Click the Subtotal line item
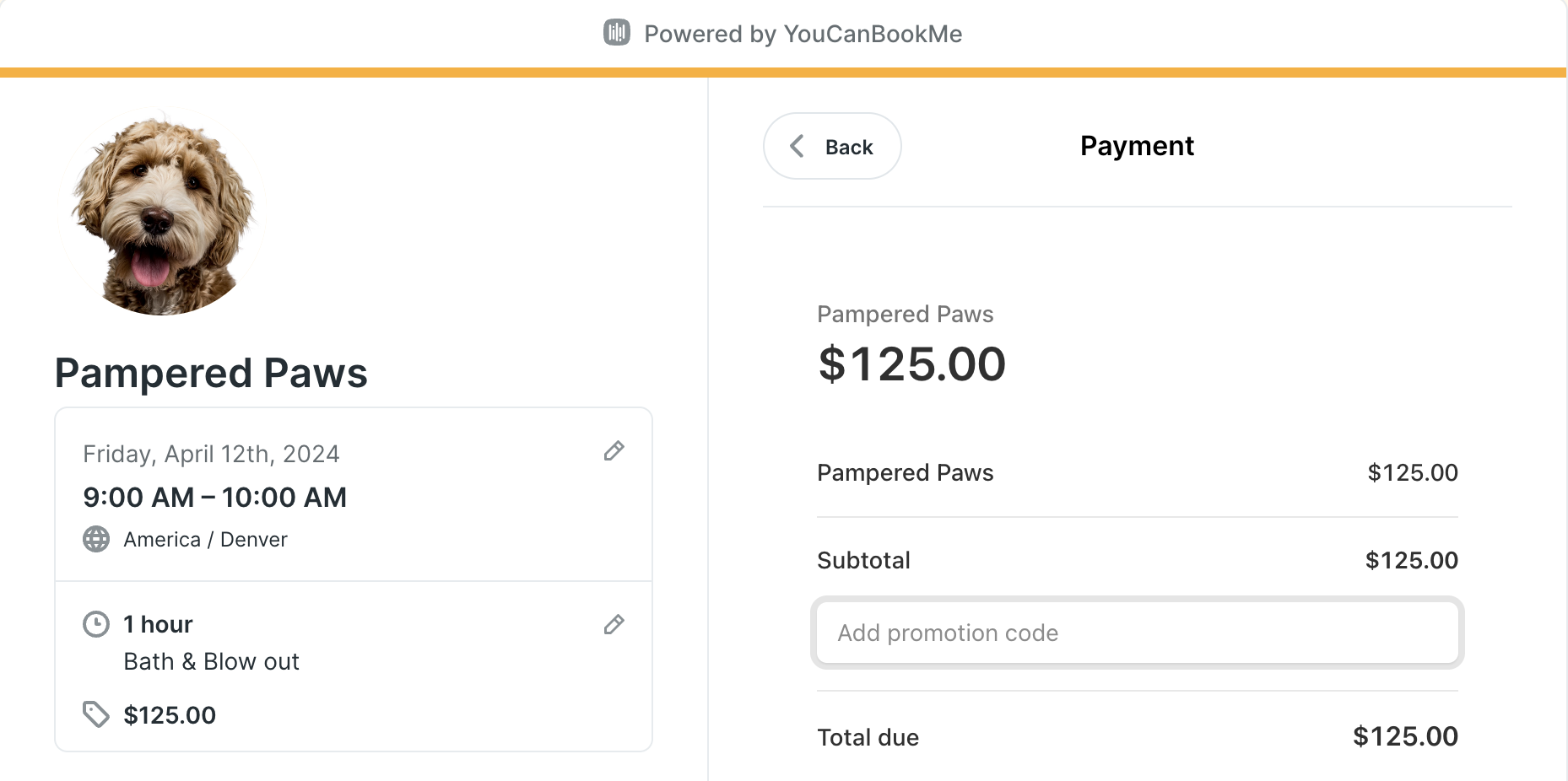Viewport: 1568px width, 781px height. click(1137, 560)
